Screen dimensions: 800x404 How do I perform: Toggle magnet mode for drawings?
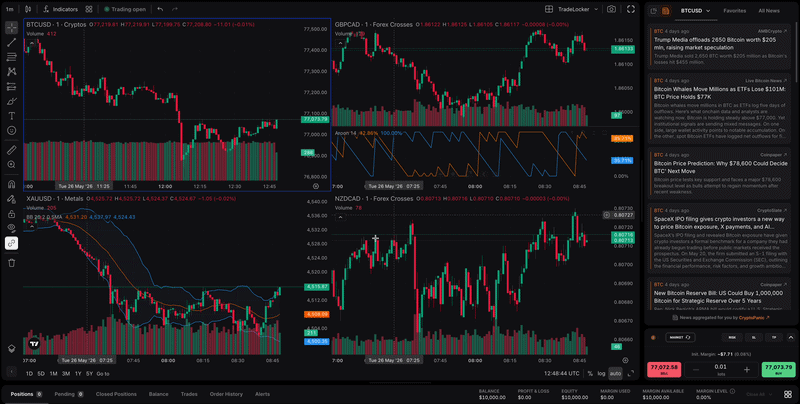pos(11,184)
